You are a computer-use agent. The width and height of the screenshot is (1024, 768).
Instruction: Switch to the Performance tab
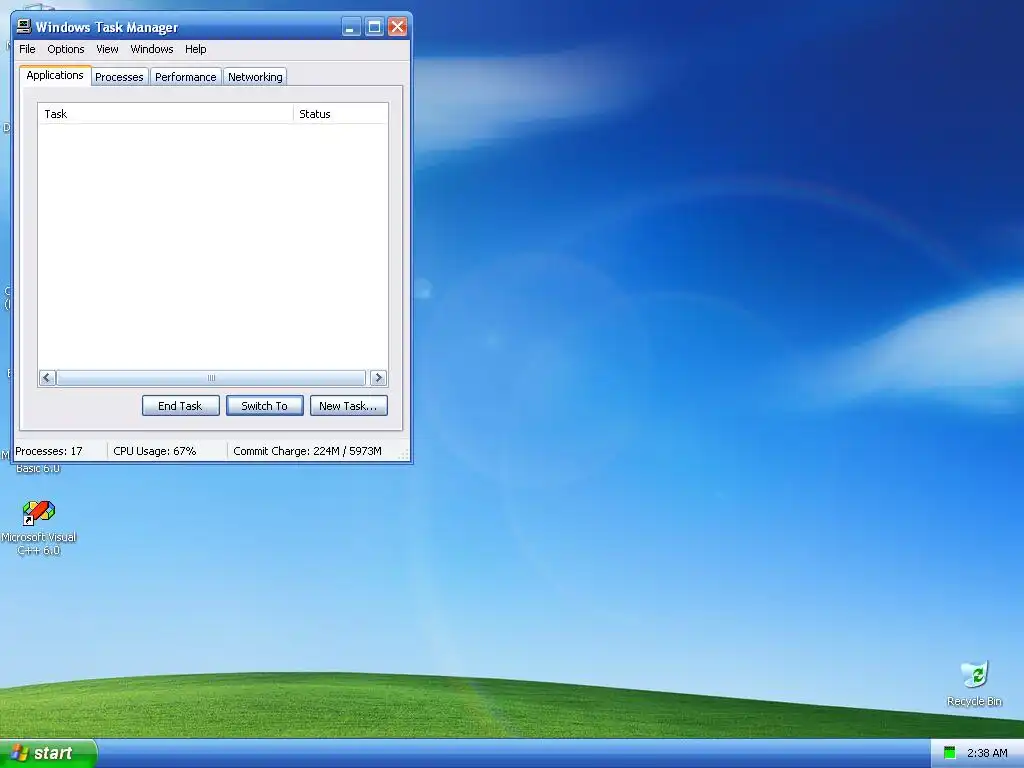185,77
